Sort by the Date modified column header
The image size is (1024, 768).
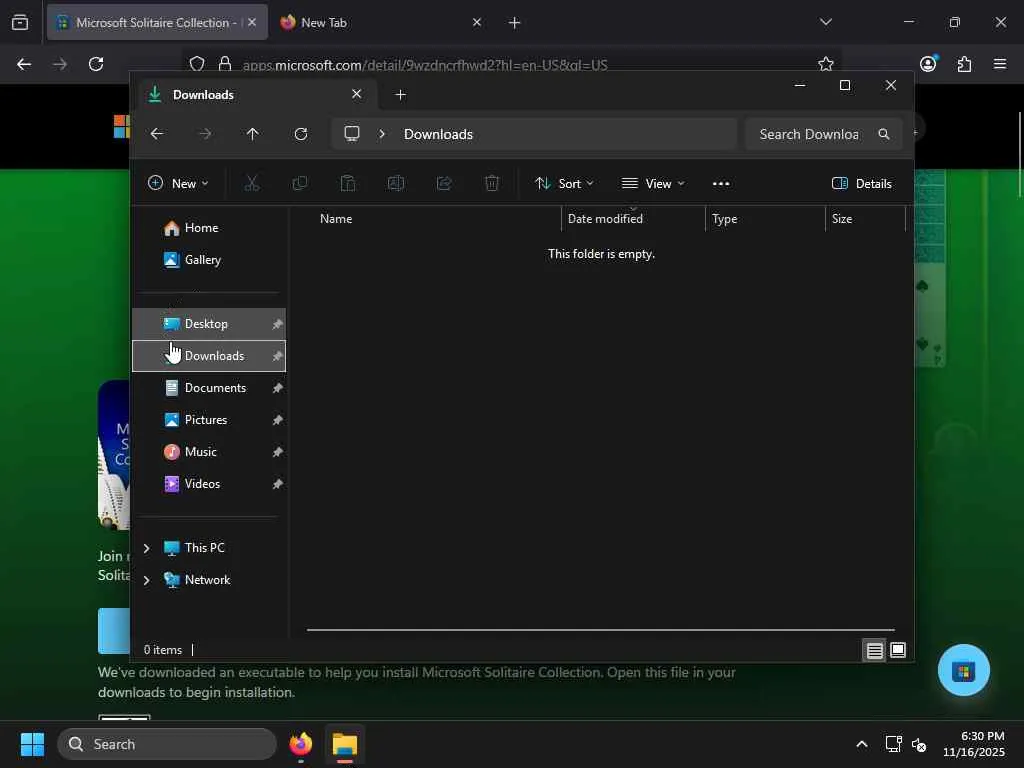point(633,219)
